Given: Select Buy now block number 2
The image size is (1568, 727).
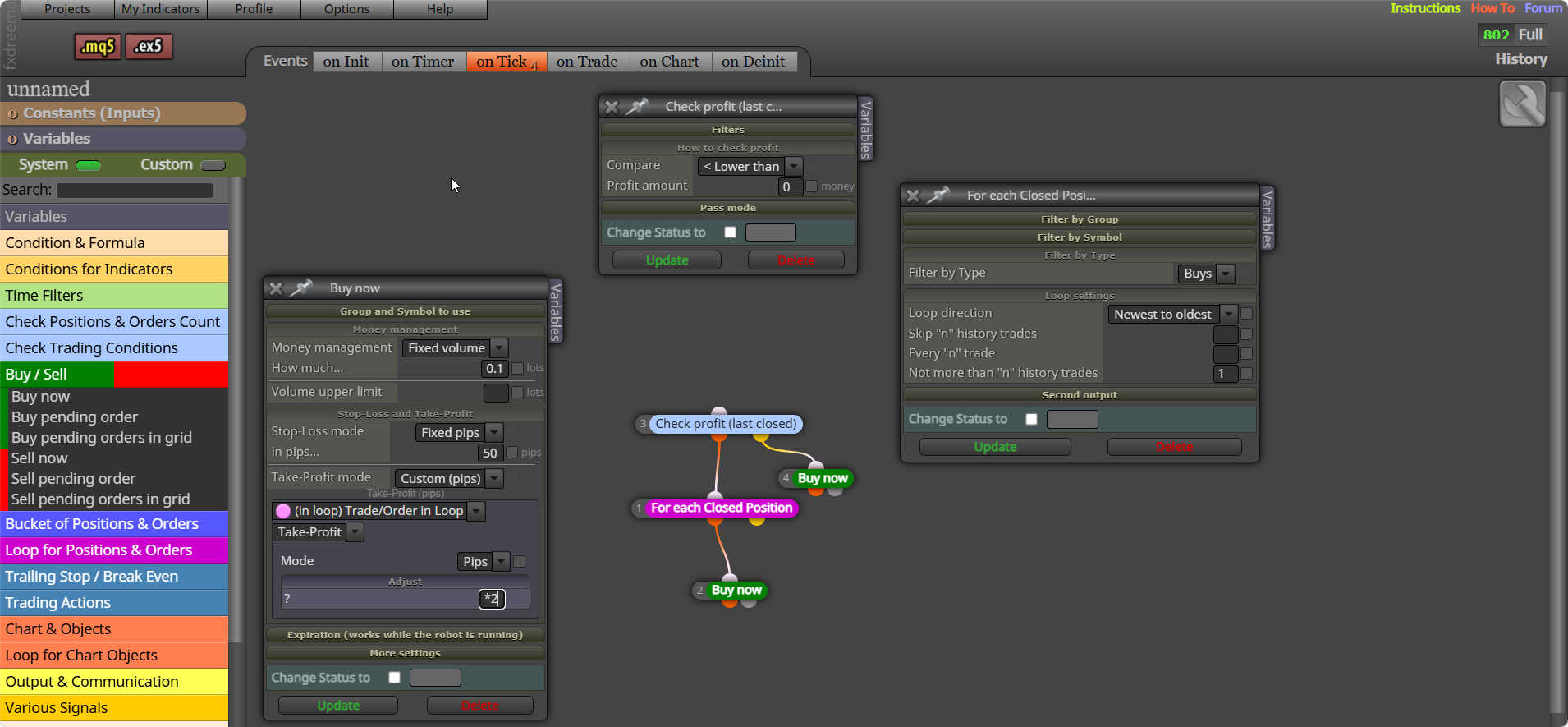Looking at the screenshot, I should [736, 590].
